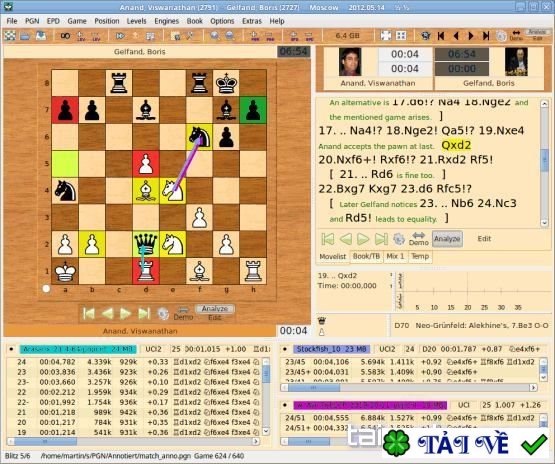The image size is (555, 464).
Task: Open the Engines menu
Action: pyautogui.click(x=166, y=21)
